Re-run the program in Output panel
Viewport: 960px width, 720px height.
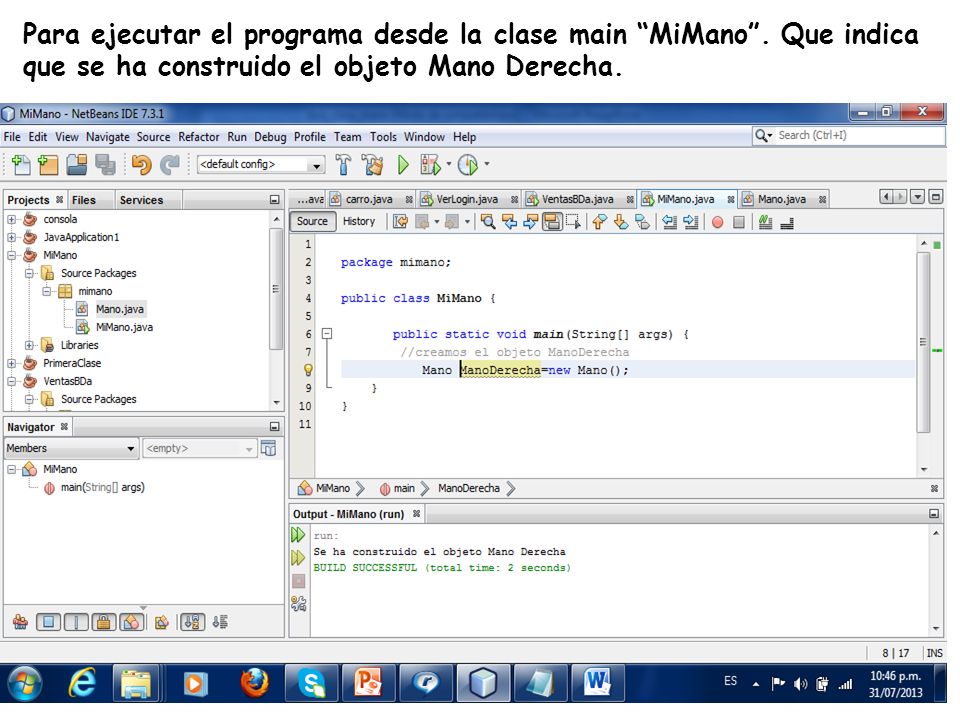(298, 534)
